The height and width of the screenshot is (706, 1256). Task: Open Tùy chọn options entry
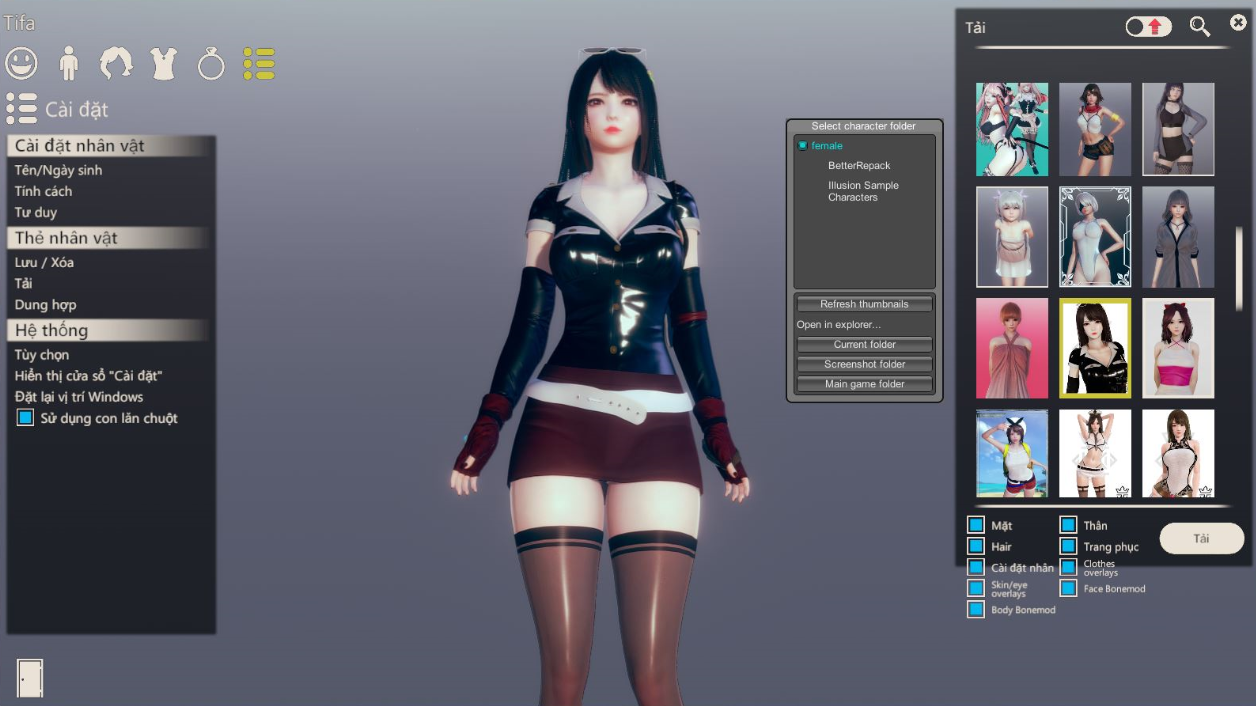point(42,354)
